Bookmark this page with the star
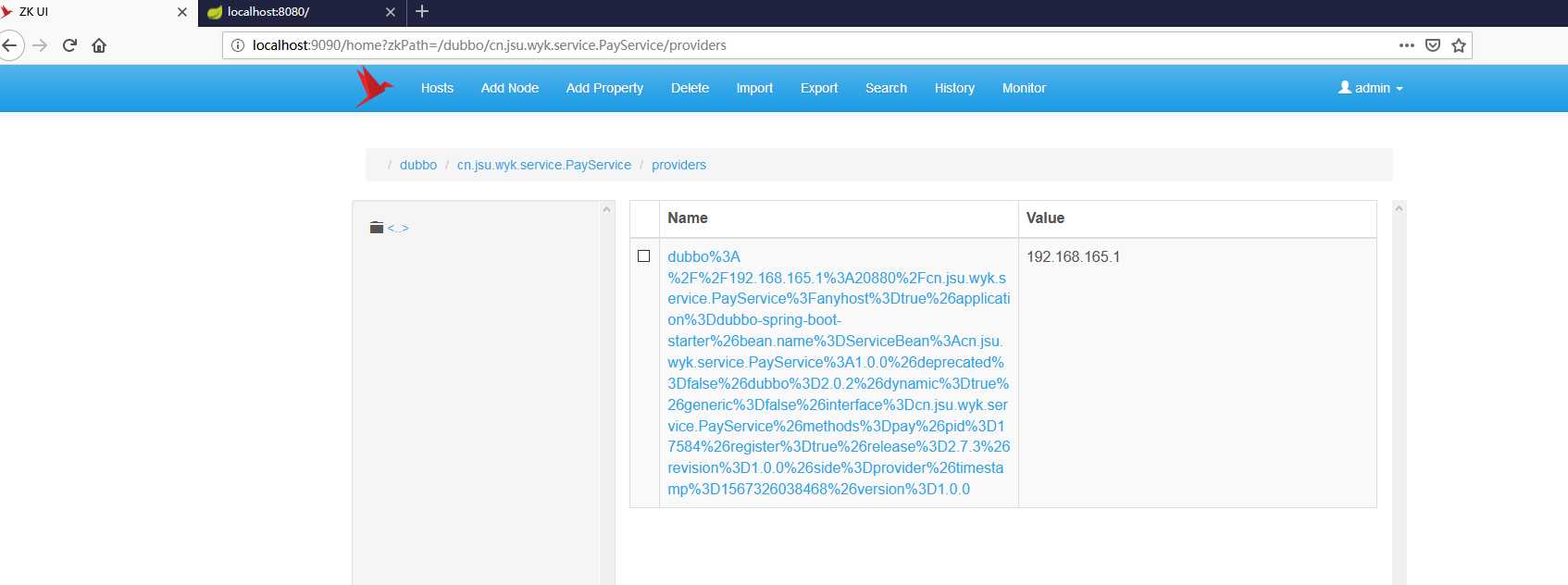 tap(1459, 45)
